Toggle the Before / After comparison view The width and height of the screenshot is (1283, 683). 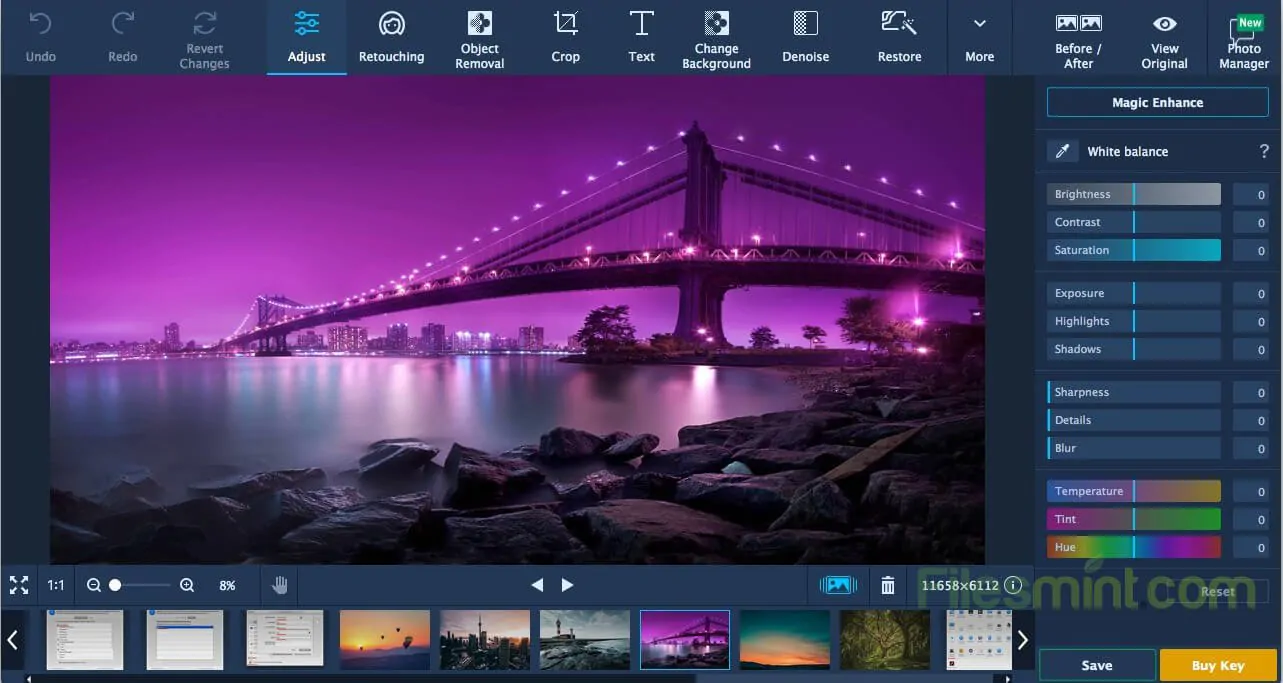pyautogui.click(x=1077, y=37)
